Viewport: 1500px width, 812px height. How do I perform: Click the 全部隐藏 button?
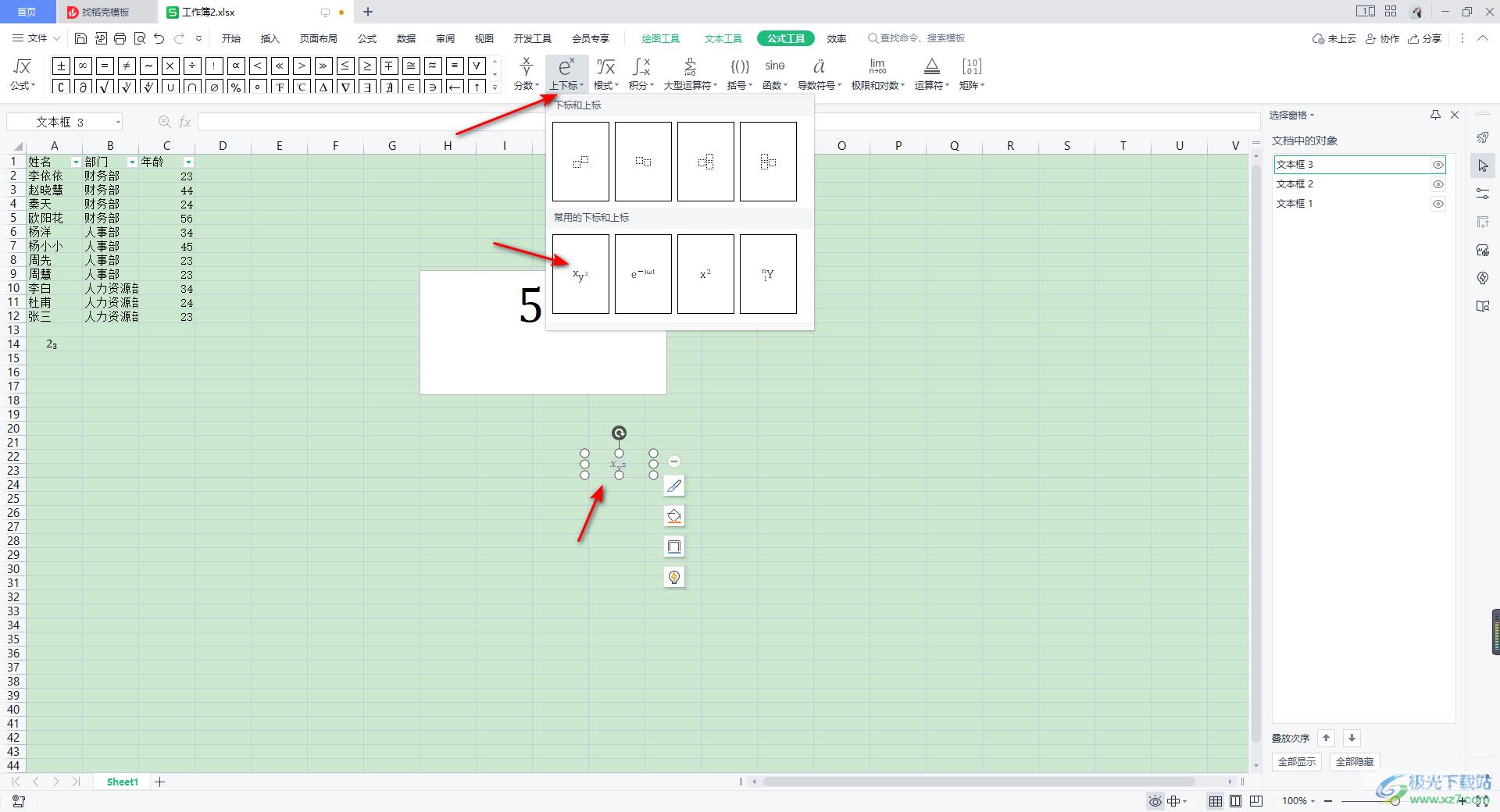(x=1355, y=761)
